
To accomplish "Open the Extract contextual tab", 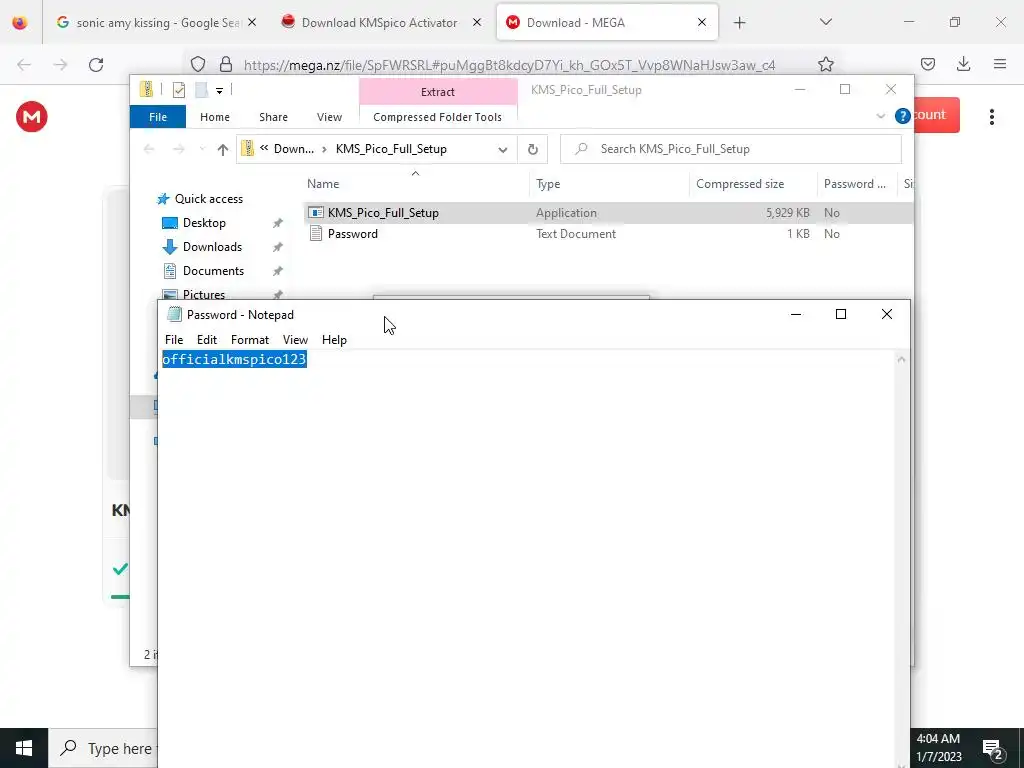I will (x=438, y=92).
